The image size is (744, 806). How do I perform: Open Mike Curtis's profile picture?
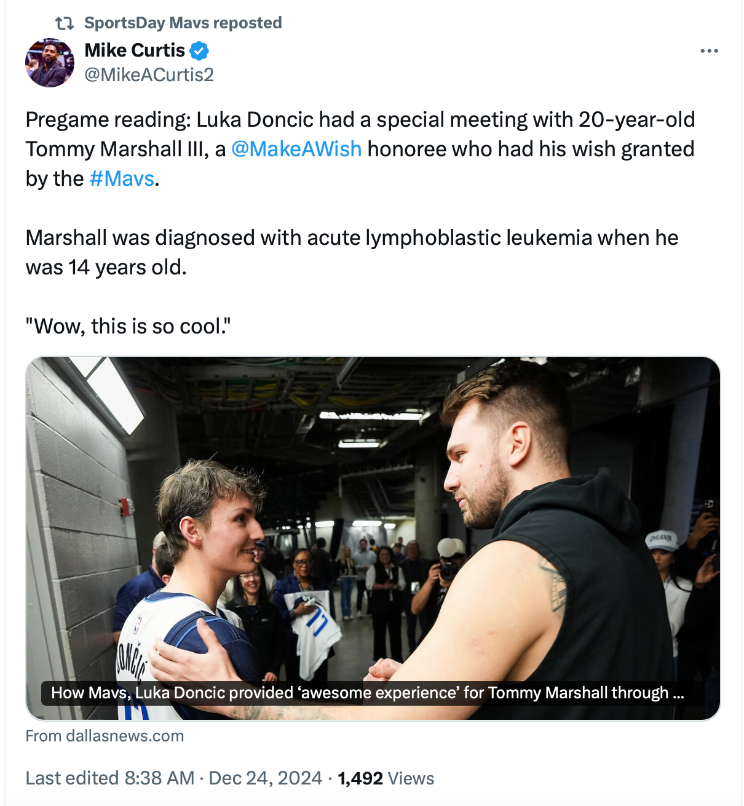[49, 63]
